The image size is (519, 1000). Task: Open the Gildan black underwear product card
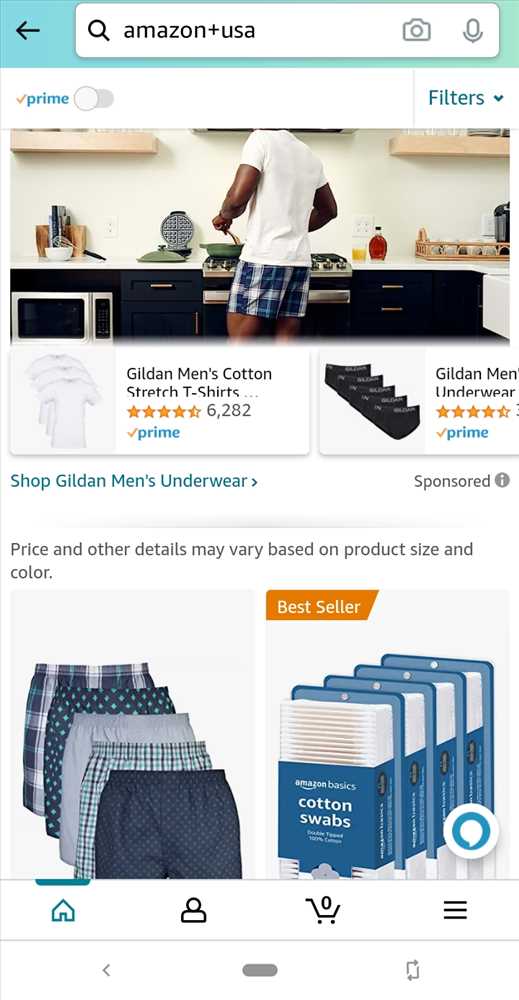(419, 401)
